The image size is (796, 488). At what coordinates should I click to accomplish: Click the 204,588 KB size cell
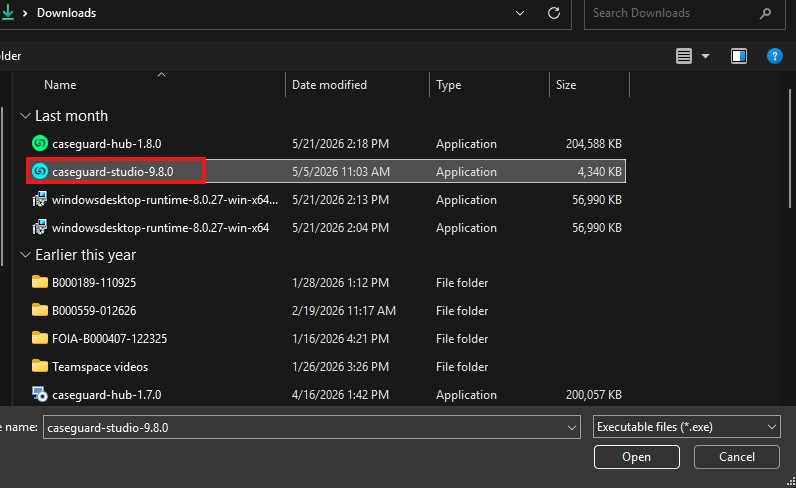point(593,144)
